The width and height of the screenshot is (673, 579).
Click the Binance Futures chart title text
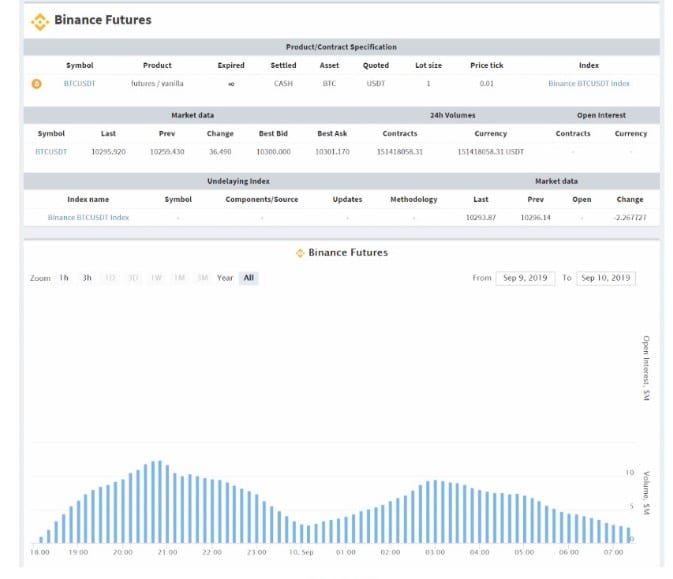(x=348, y=253)
